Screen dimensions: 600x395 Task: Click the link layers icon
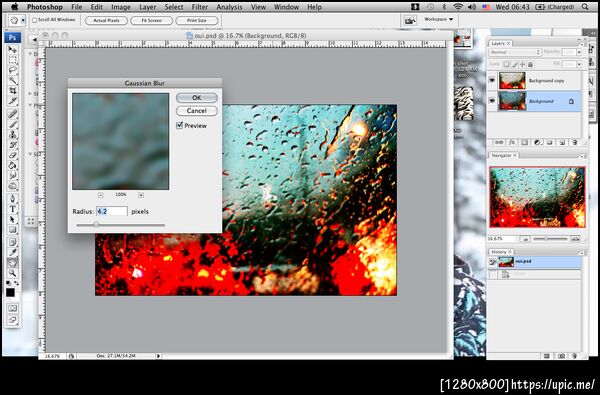(499, 142)
